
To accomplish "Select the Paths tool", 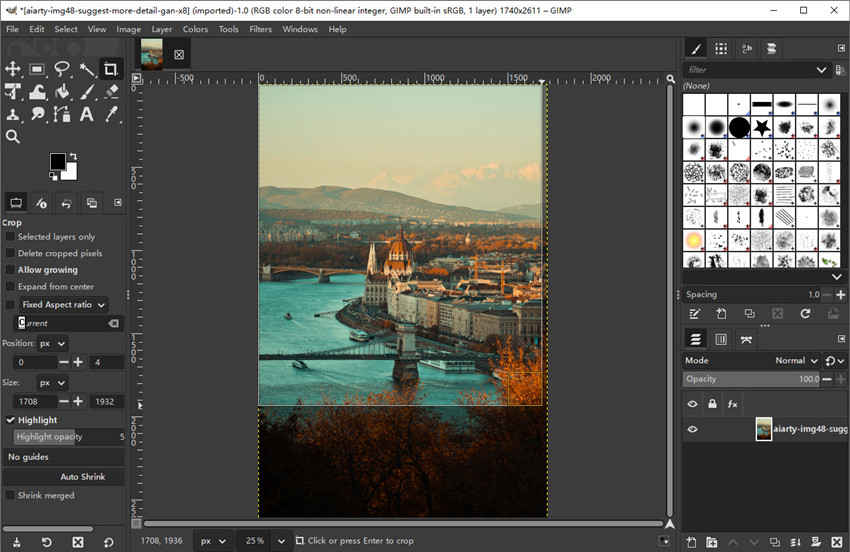I will (x=62, y=114).
